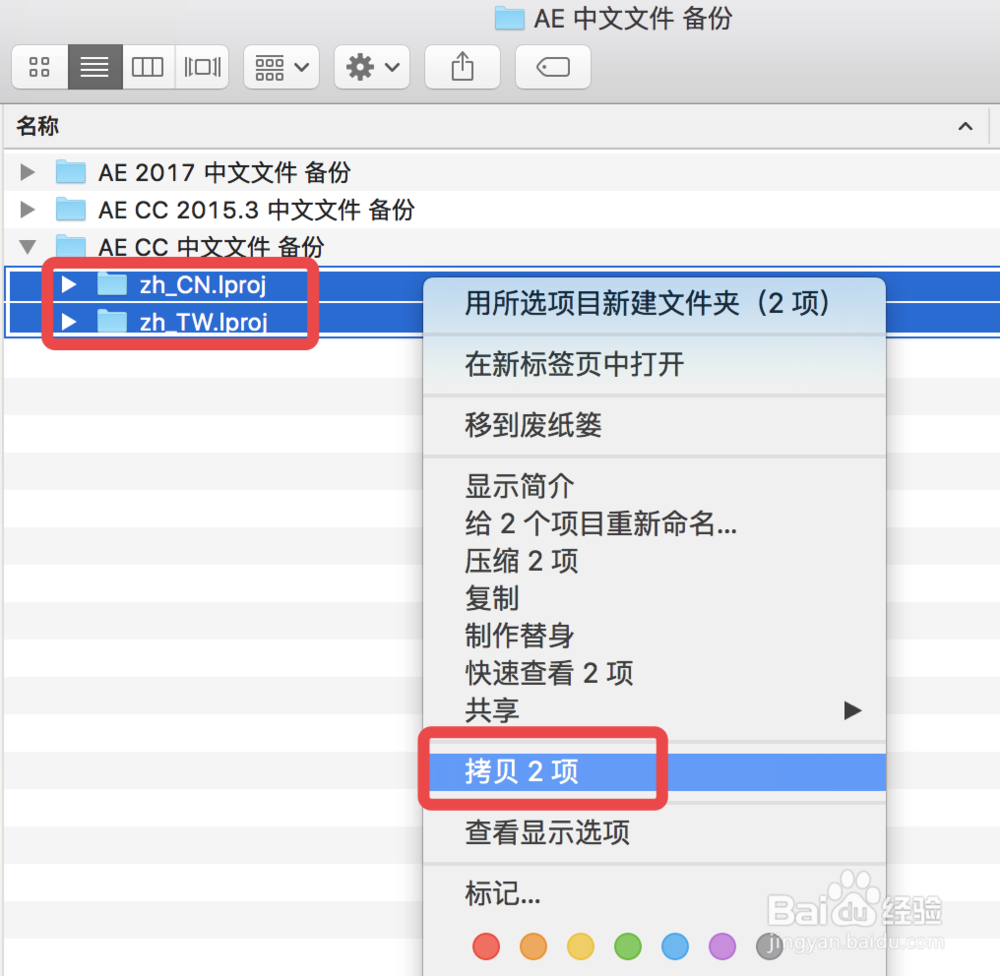The height and width of the screenshot is (976, 1000).
Task: Choose 制作替身 menu entry
Action: (654, 636)
